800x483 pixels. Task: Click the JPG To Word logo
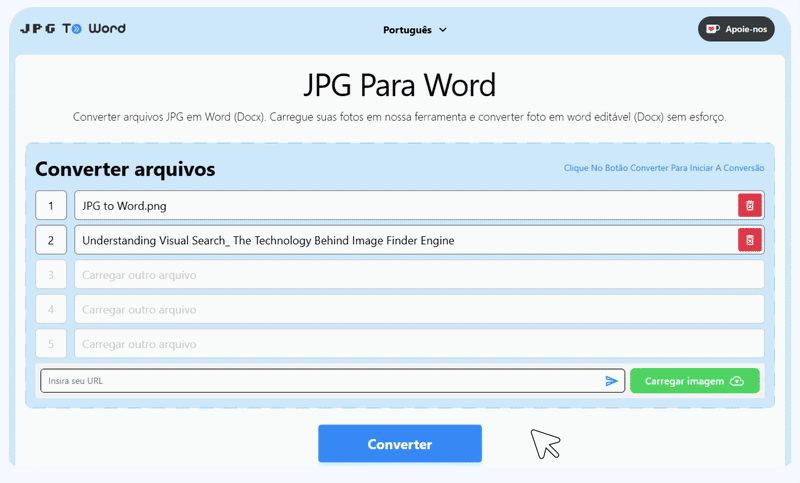(73, 29)
